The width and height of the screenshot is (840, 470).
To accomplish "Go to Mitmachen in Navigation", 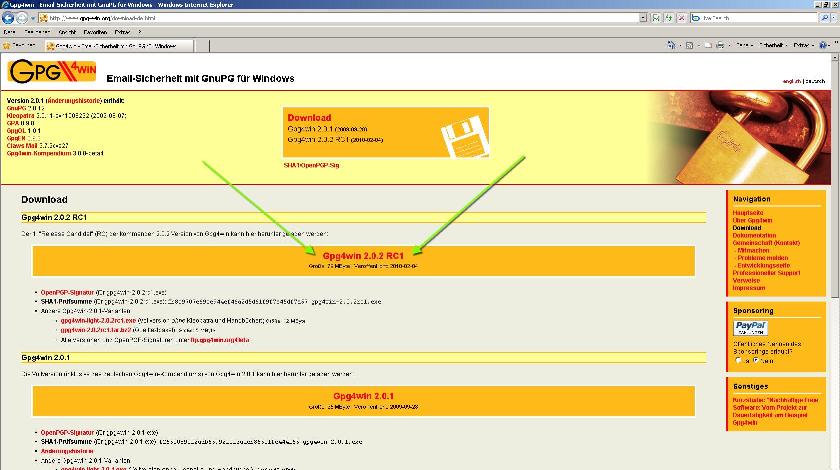I will tap(753, 250).
